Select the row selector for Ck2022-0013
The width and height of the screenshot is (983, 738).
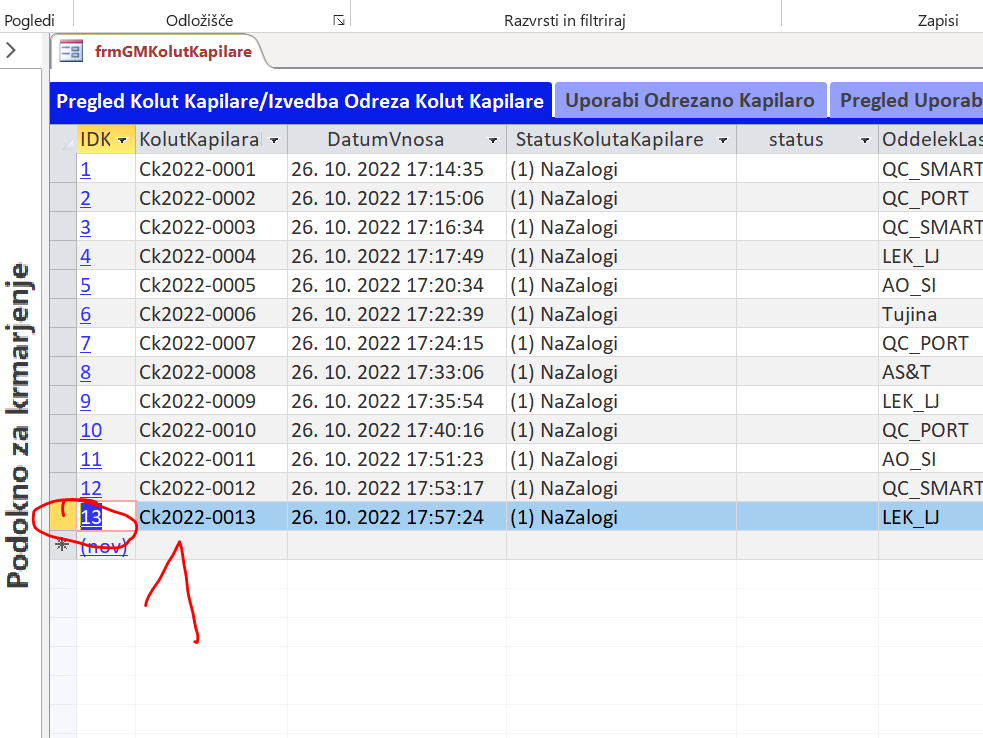63,517
